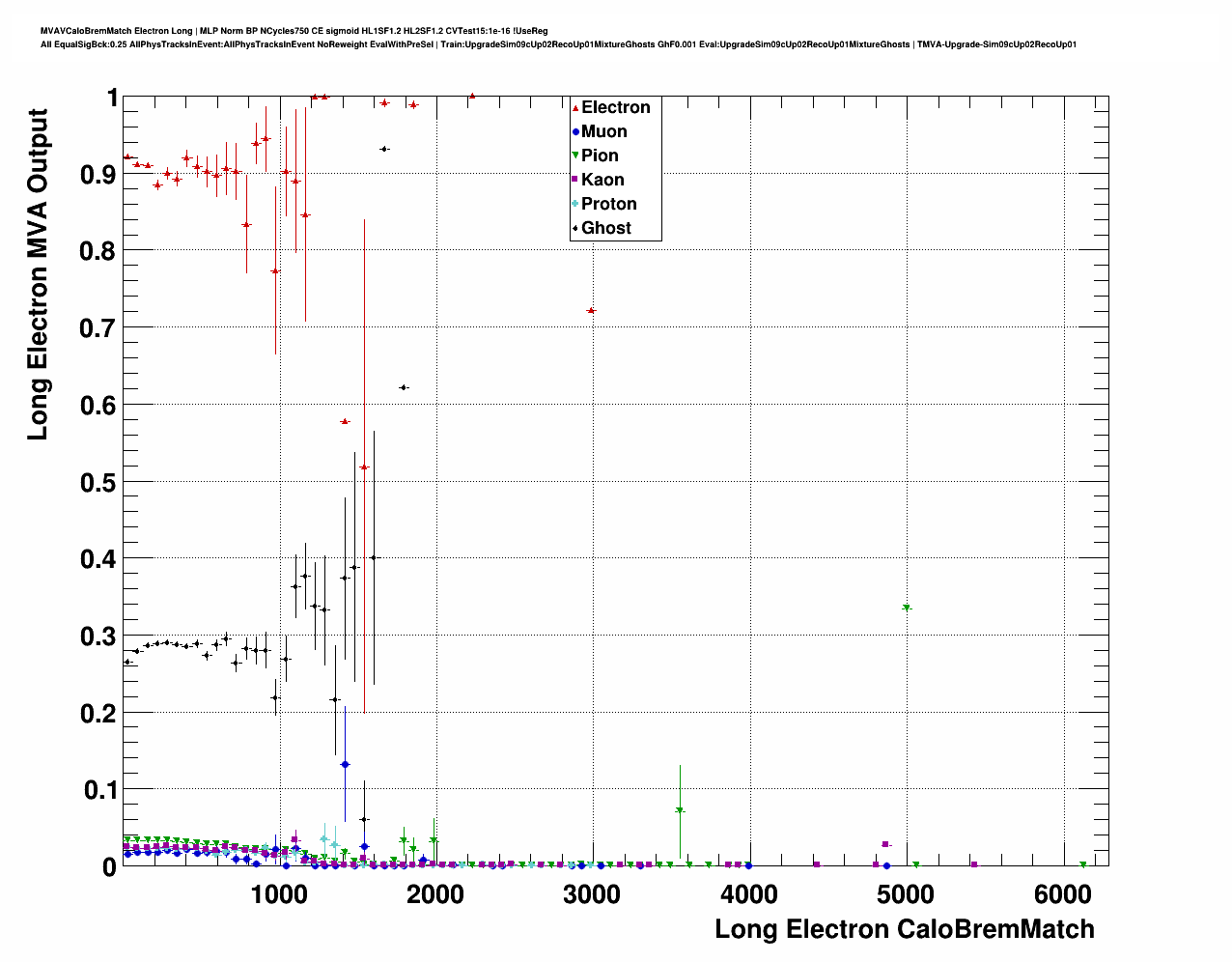The height and width of the screenshot is (962, 1232).
Task: Click the cyan Proton marker in legend
Action: pos(575,204)
